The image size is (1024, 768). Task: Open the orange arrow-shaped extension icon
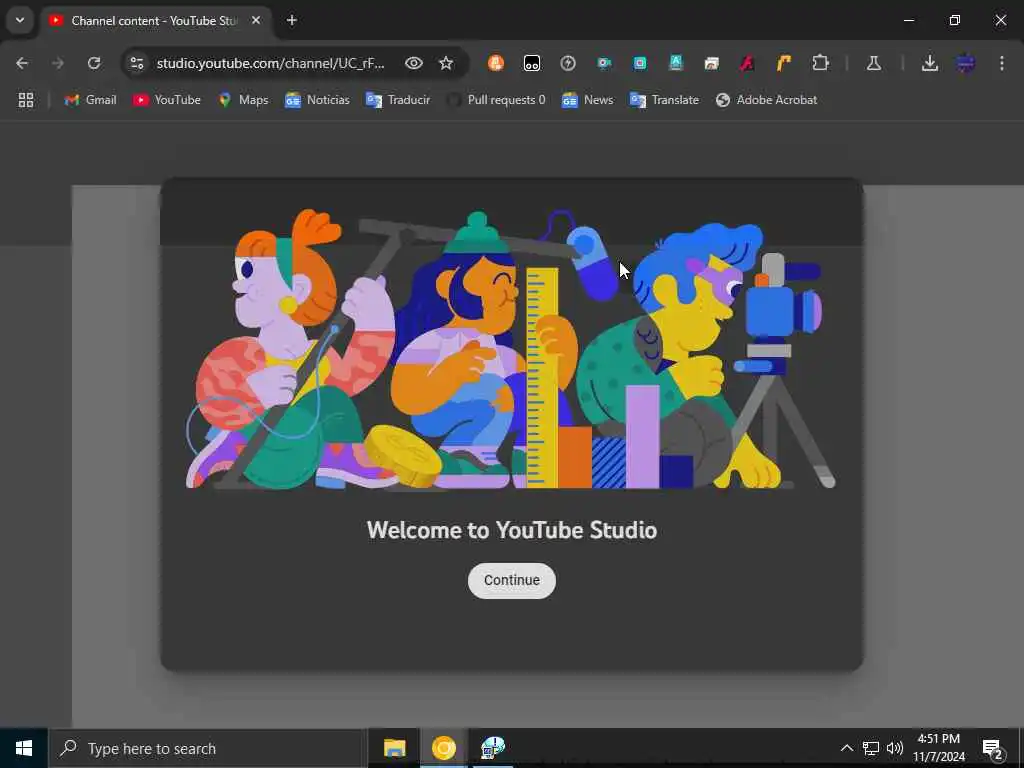pyautogui.click(x=784, y=63)
